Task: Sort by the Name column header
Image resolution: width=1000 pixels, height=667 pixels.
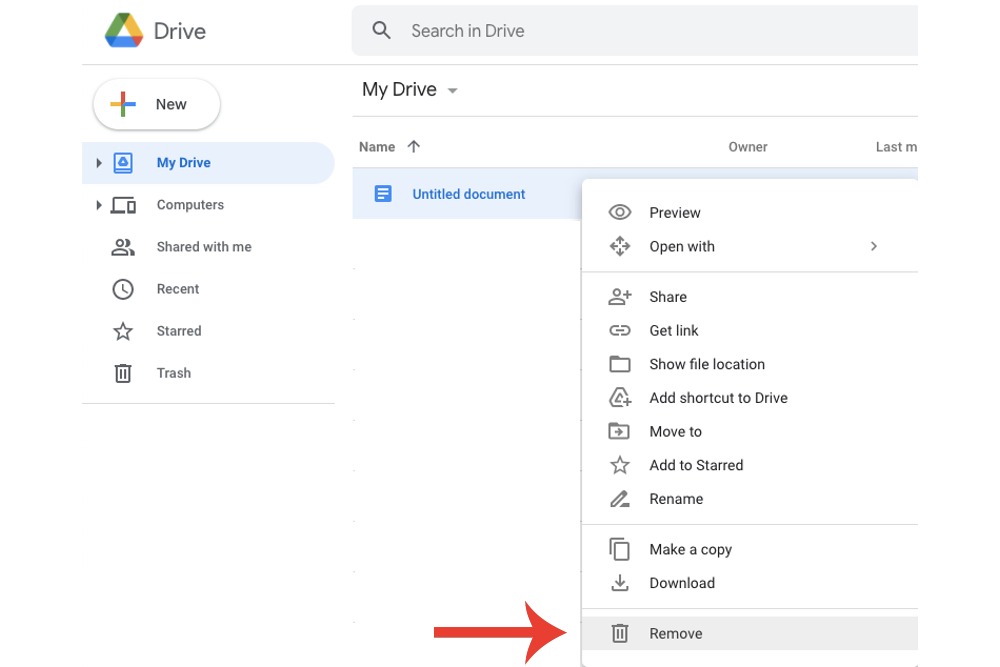Action: (x=377, y=147)
